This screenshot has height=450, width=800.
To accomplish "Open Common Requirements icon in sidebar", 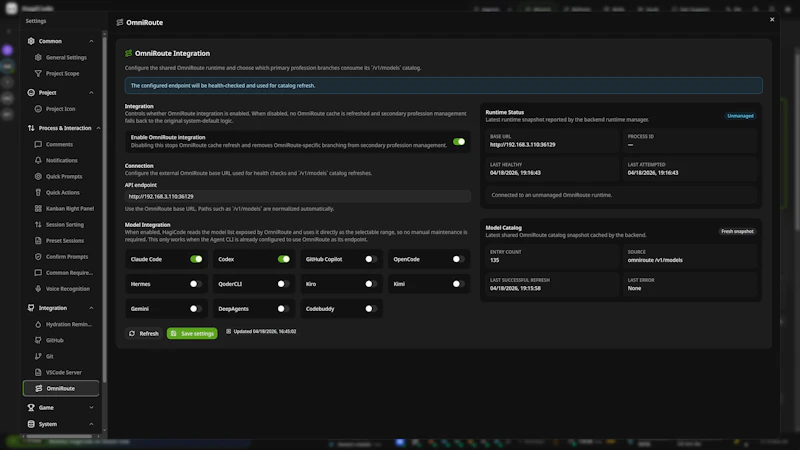I will tap(38, 272).
